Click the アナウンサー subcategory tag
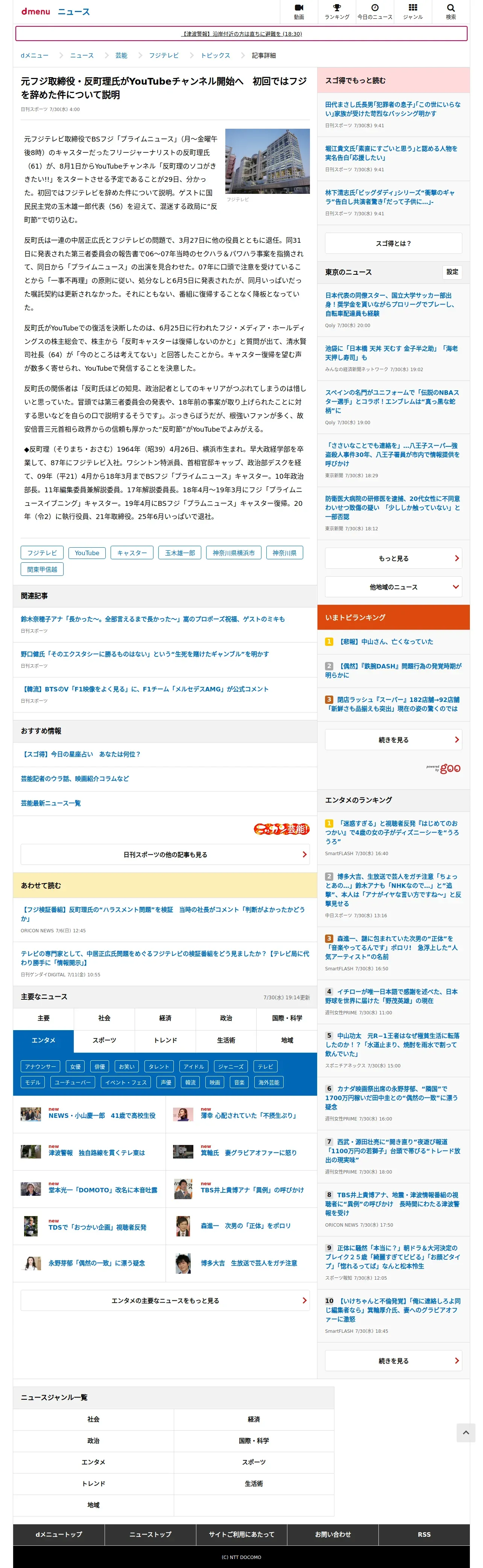The image size is (483, 1568). [41, 1066]
